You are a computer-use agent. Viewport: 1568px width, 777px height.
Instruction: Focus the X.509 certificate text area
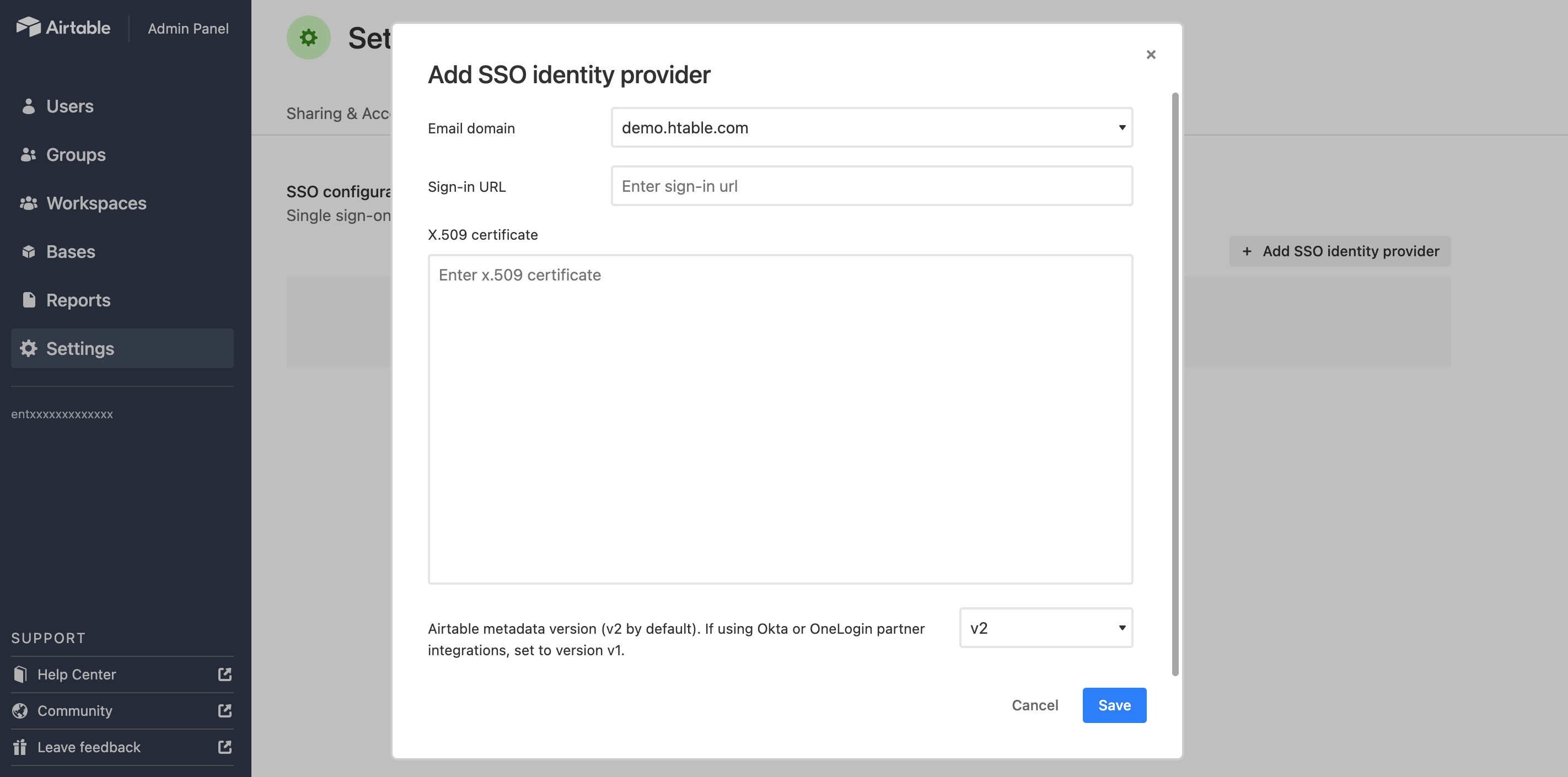pyautogui.click(x=780, y=419)
